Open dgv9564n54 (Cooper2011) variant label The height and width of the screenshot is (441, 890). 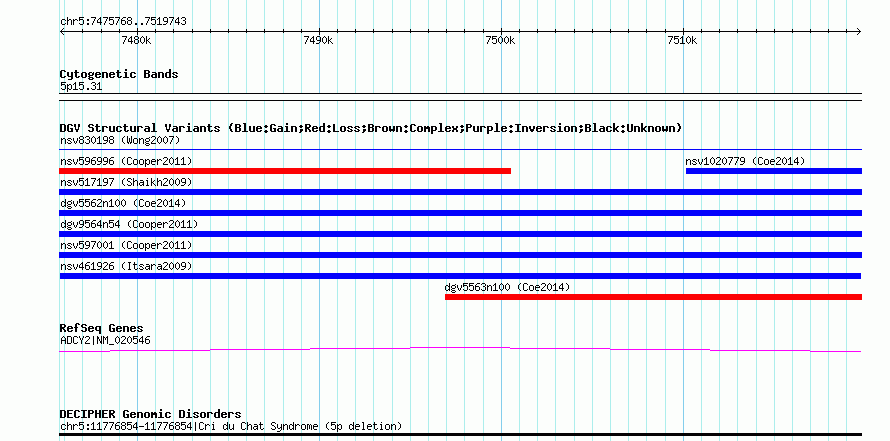click(129, 224)
